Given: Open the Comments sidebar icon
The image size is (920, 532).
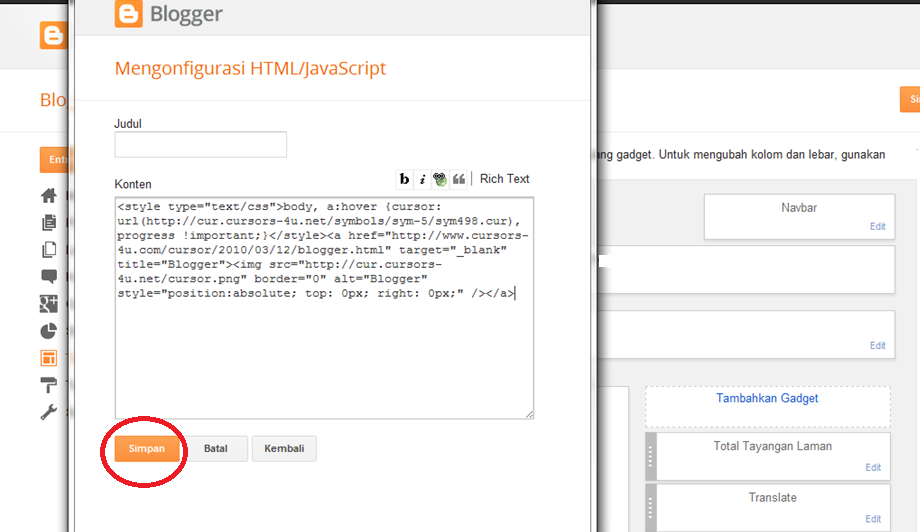Looking at the screenshot, I should pyautogui.click(x=49, y=276).
